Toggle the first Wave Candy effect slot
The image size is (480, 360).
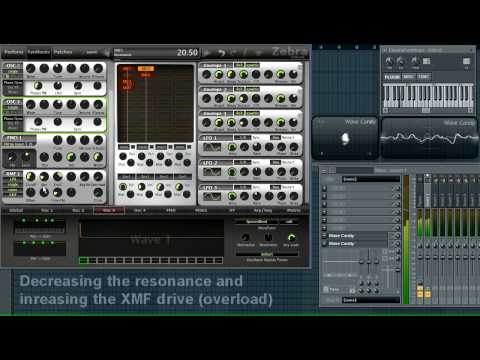point(324,236)
